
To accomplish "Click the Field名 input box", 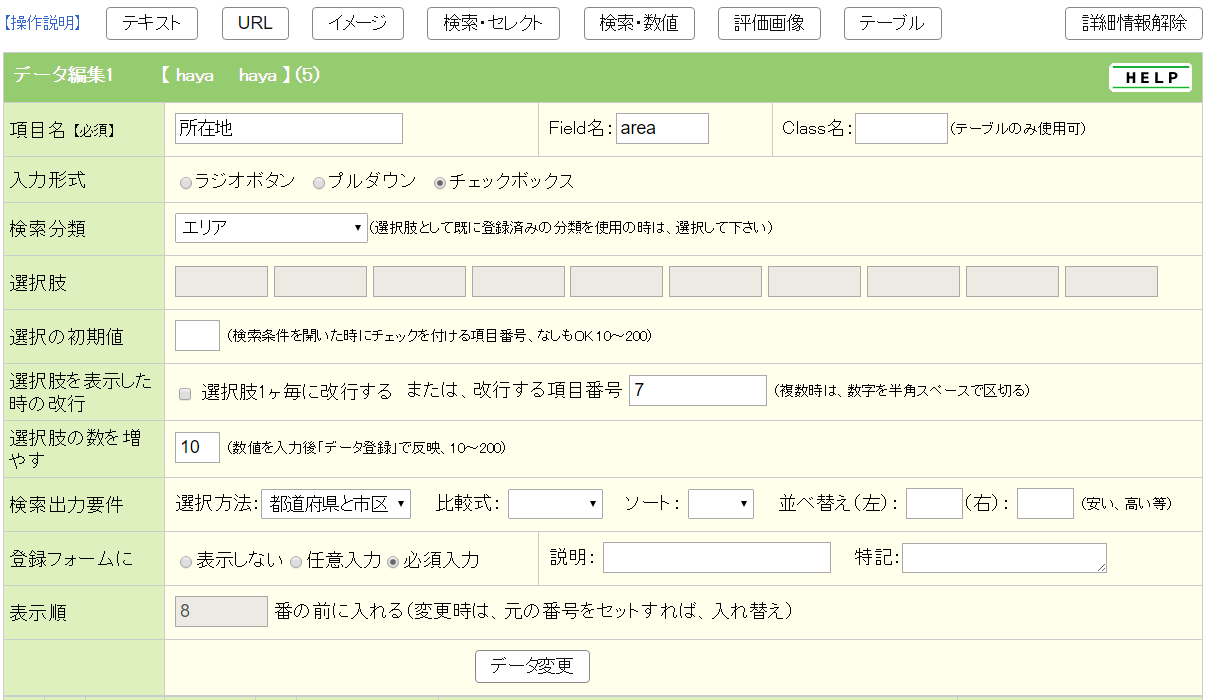I will click(x=661, y=128).
